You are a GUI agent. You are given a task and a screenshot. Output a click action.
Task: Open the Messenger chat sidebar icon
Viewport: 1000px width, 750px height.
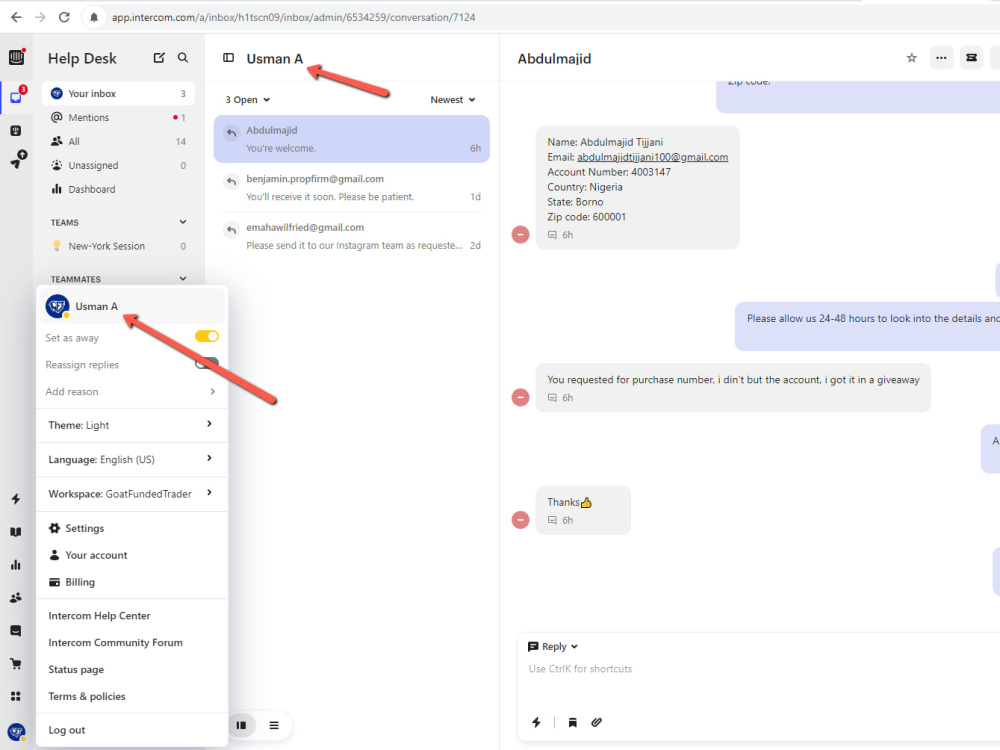click(x=16, y=631)
